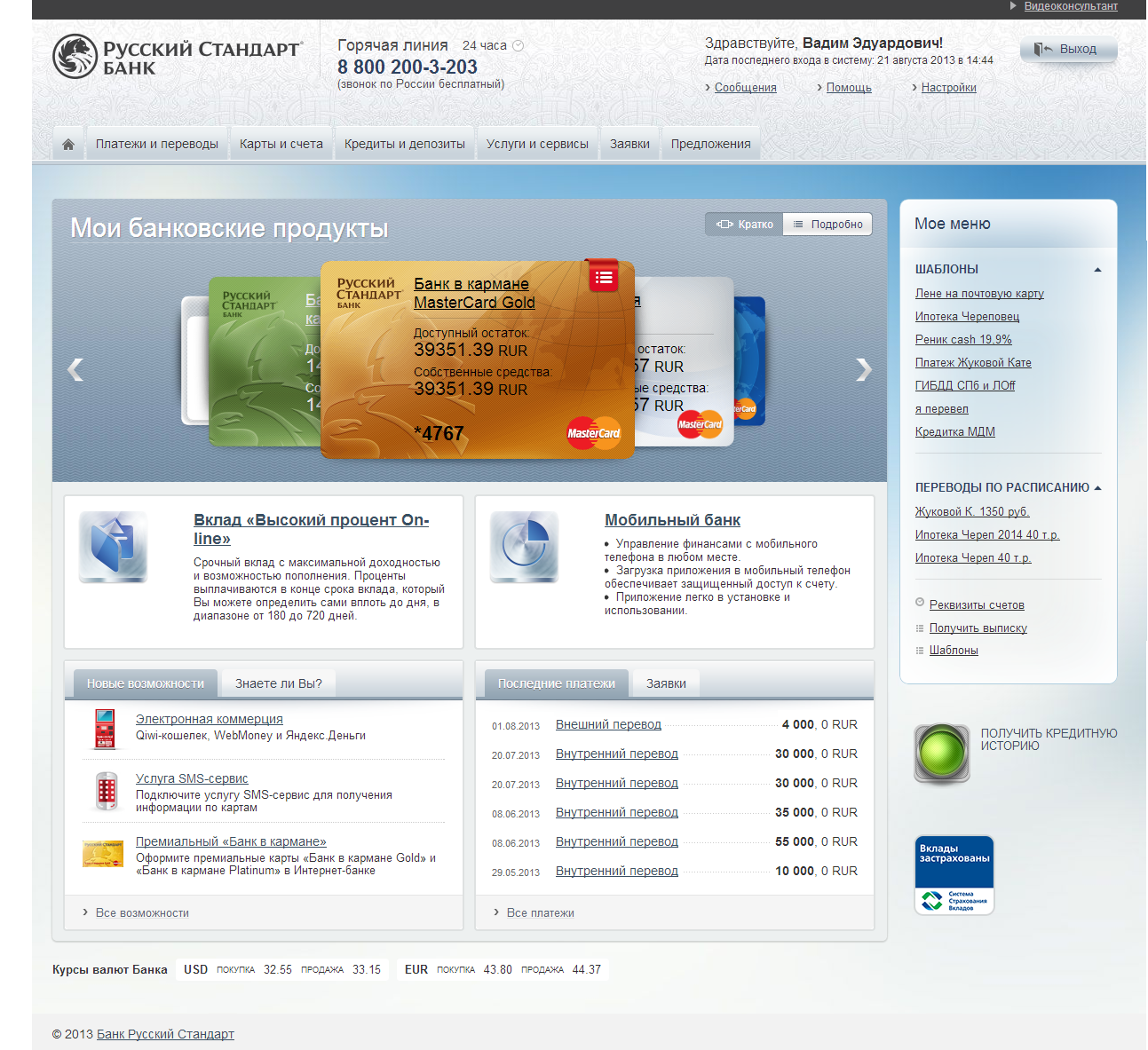The image size is (1148, 1050).
Task: Open template Платеж Жуковой Кате
Action: (973, 363)
